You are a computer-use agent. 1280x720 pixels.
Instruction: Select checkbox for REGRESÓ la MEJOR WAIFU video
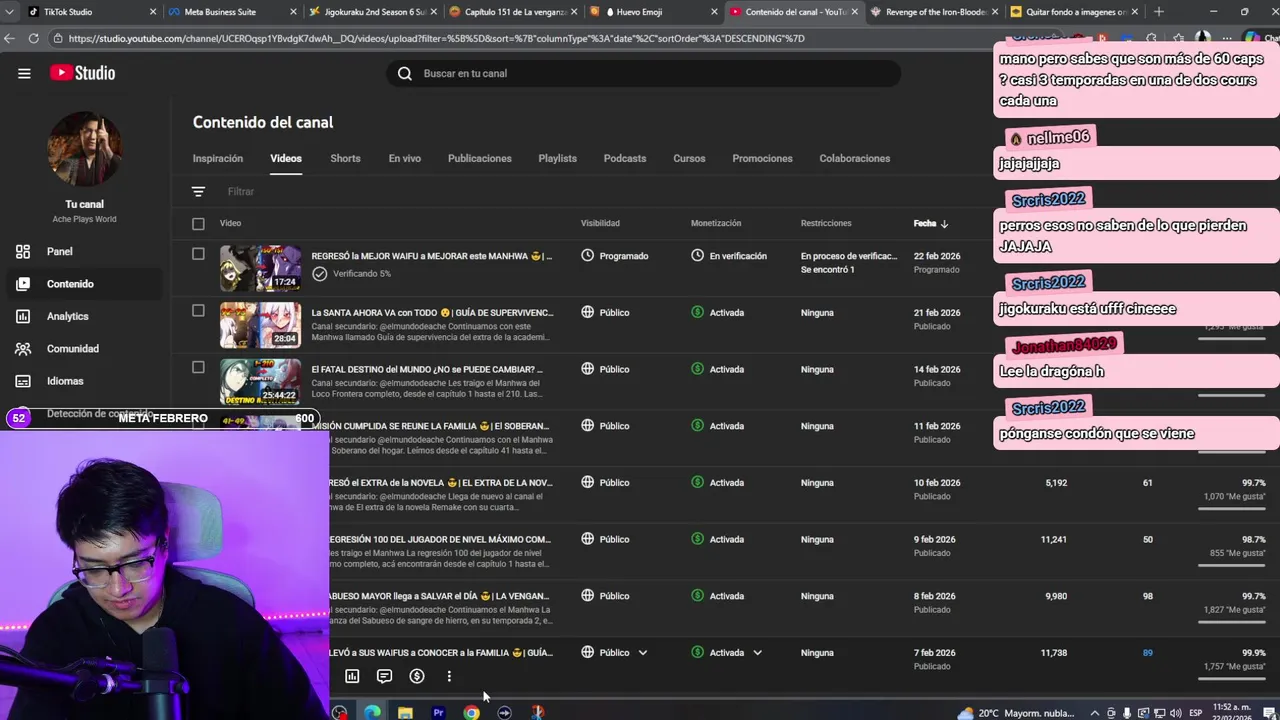tap(198, 254)
